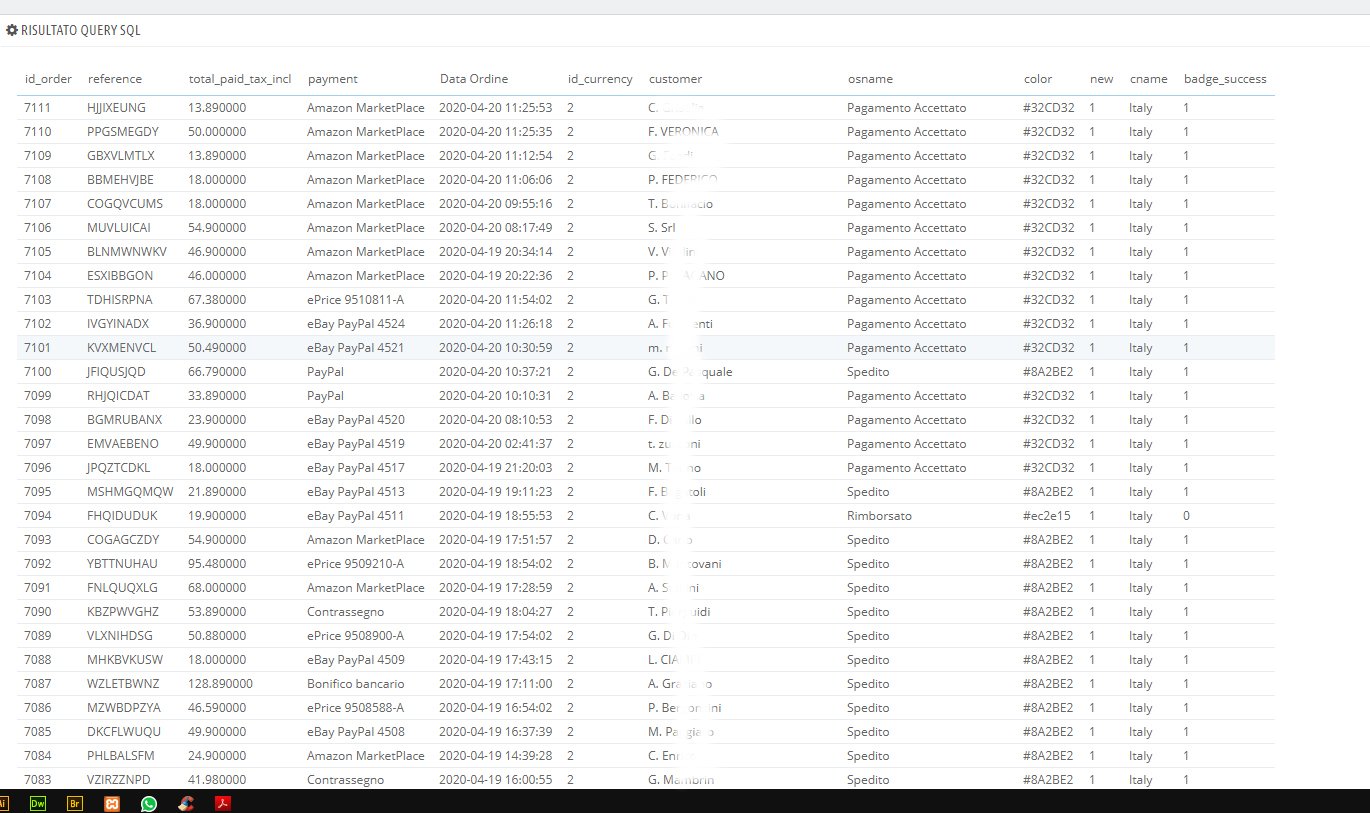Click the Bonifico bancario payment cell
The image size is (1370, 813).
tap(356, 683)
